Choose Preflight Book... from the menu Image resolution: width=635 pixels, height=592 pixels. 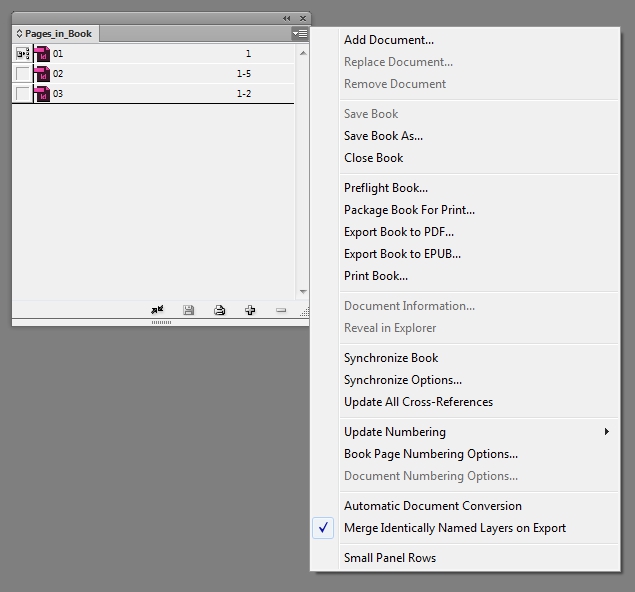386,188
